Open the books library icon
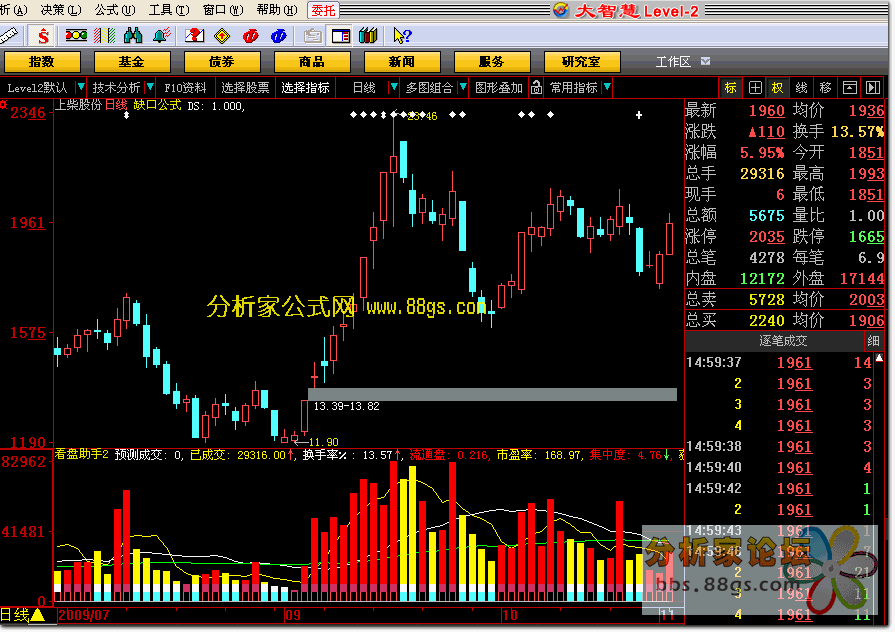This screenshot has width=895, height=632. coord(369,36)
